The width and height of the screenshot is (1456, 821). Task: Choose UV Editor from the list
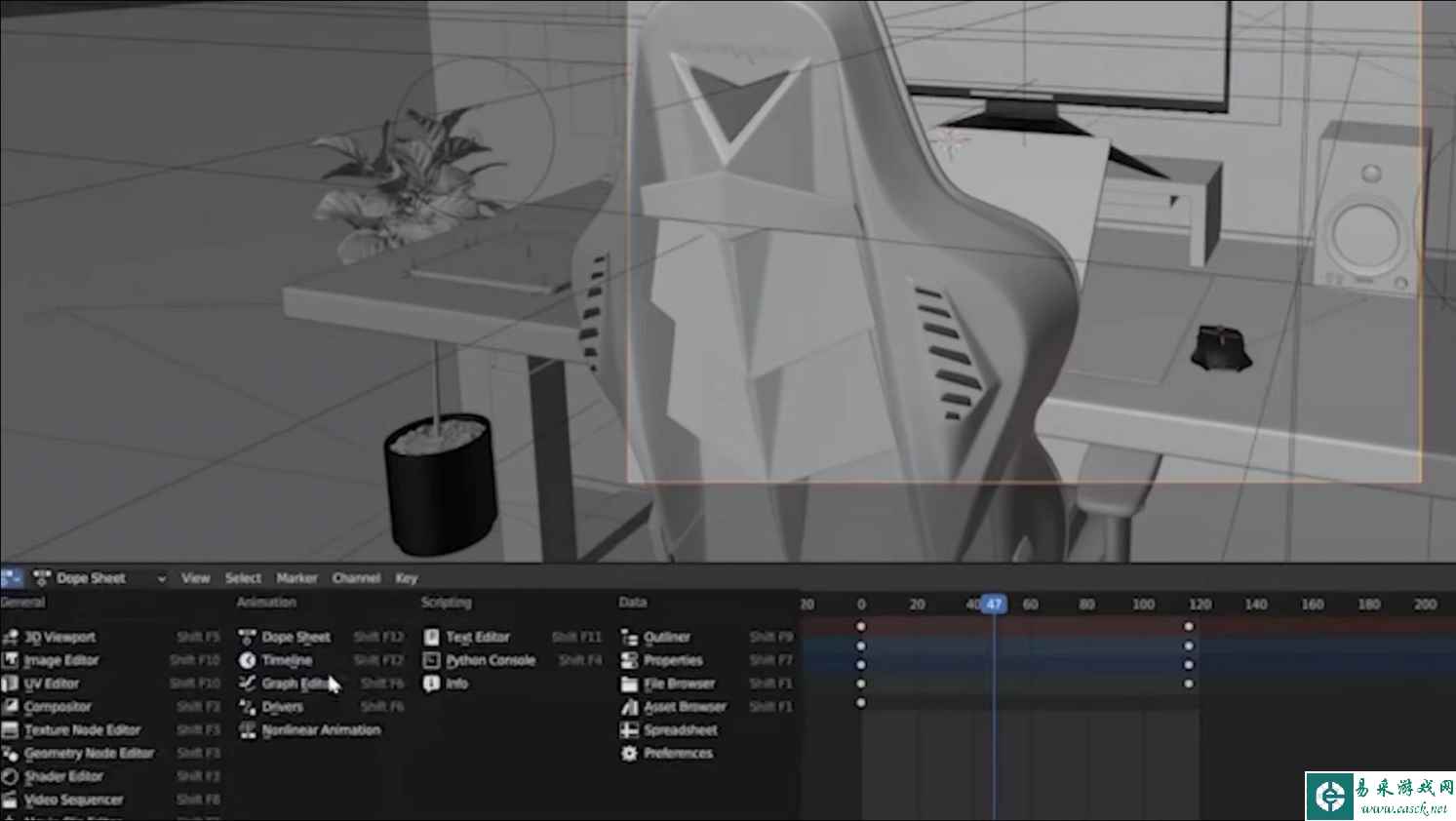51,684
